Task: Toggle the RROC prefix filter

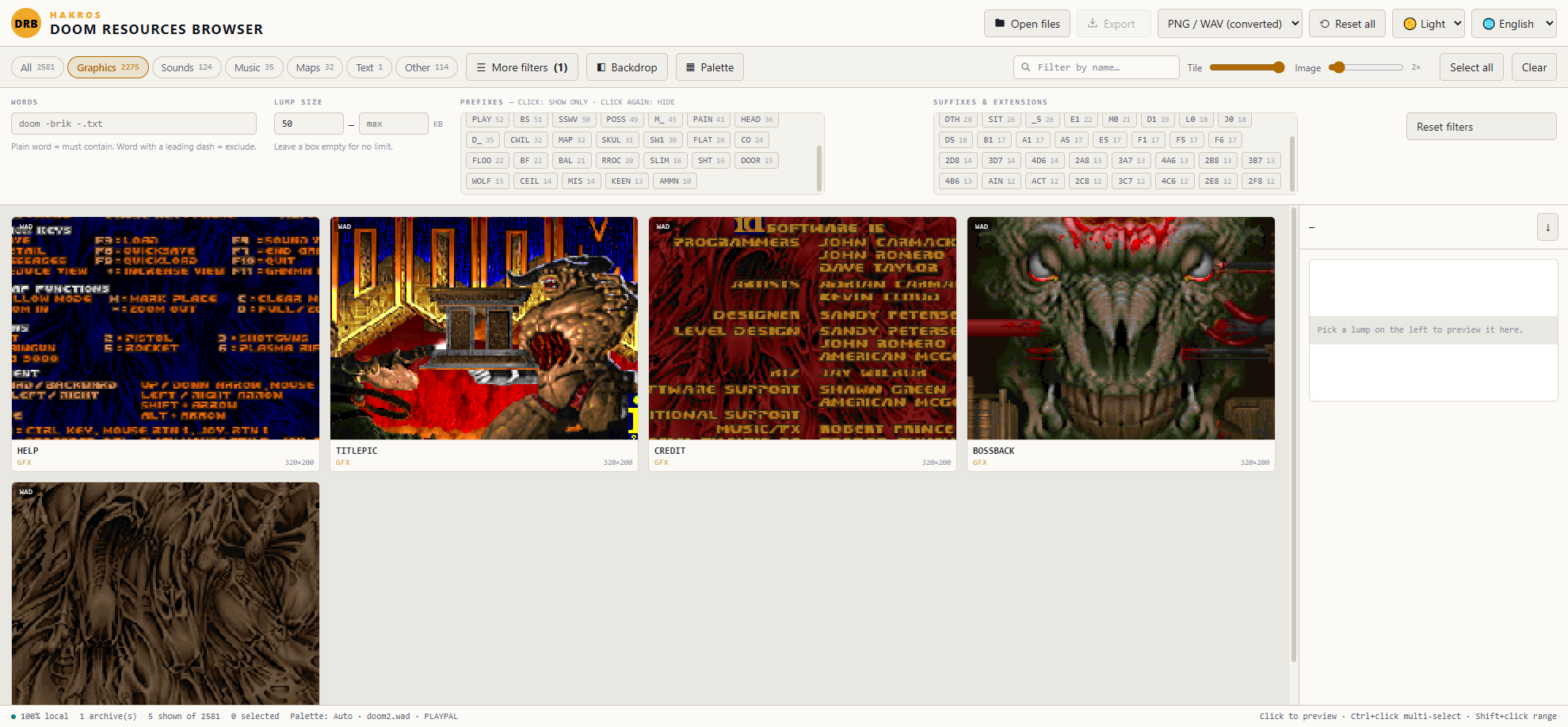Action: coord(617,161)
